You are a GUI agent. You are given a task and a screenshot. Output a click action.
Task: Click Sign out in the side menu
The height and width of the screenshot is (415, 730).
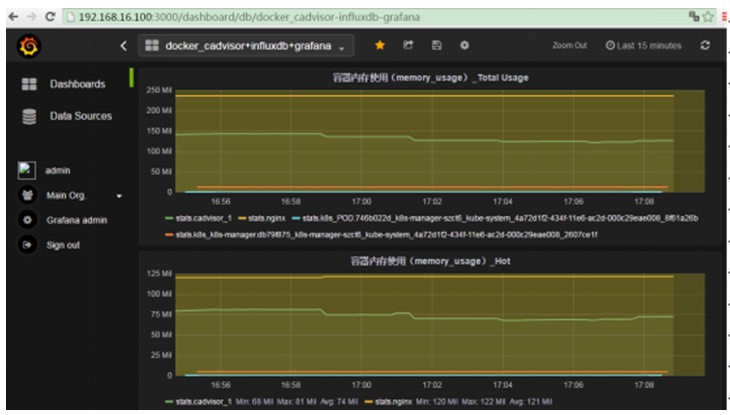click(63, 245)
